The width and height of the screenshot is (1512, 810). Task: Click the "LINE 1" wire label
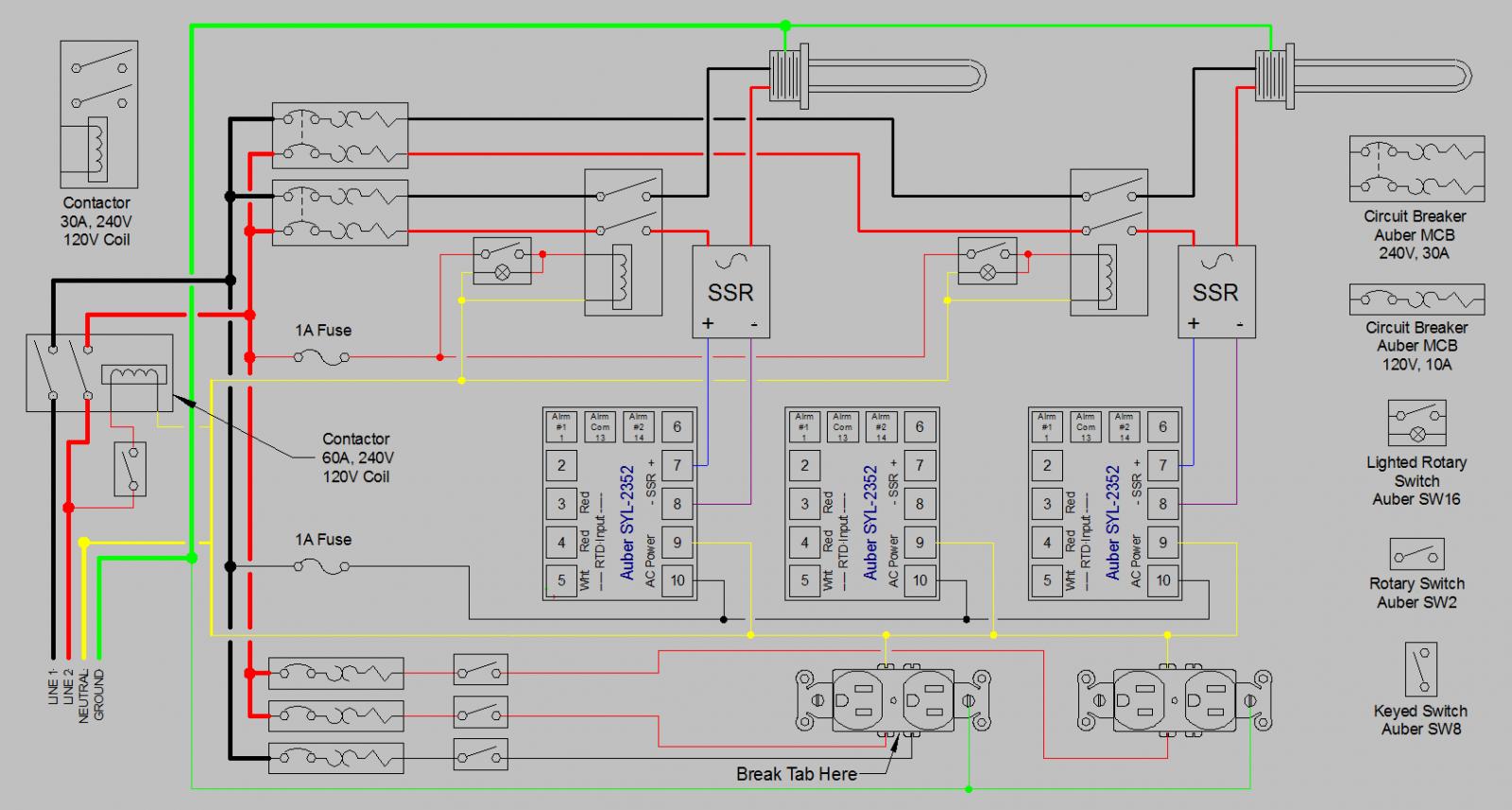point(53,687)
